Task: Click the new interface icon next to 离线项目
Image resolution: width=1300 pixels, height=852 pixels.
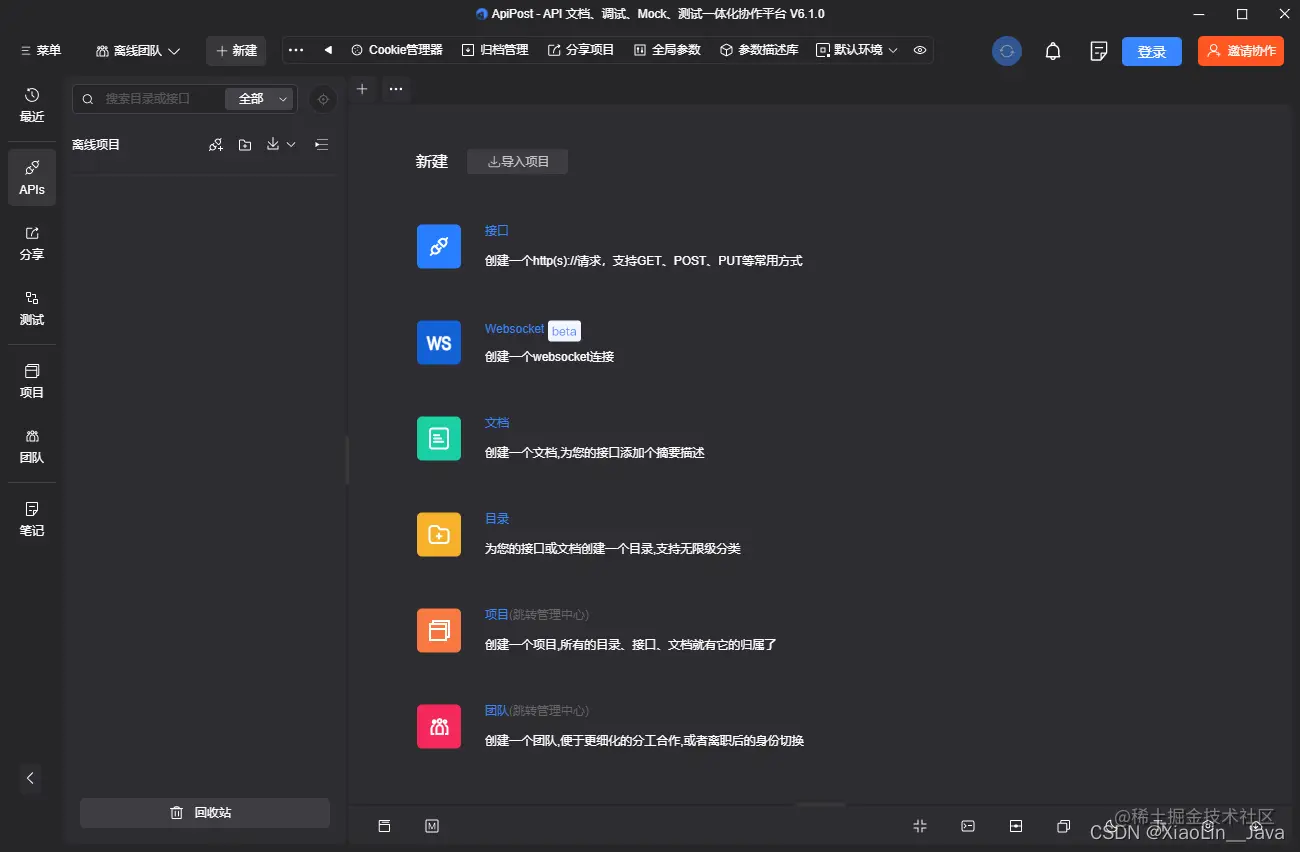Action: click(215, 144)
